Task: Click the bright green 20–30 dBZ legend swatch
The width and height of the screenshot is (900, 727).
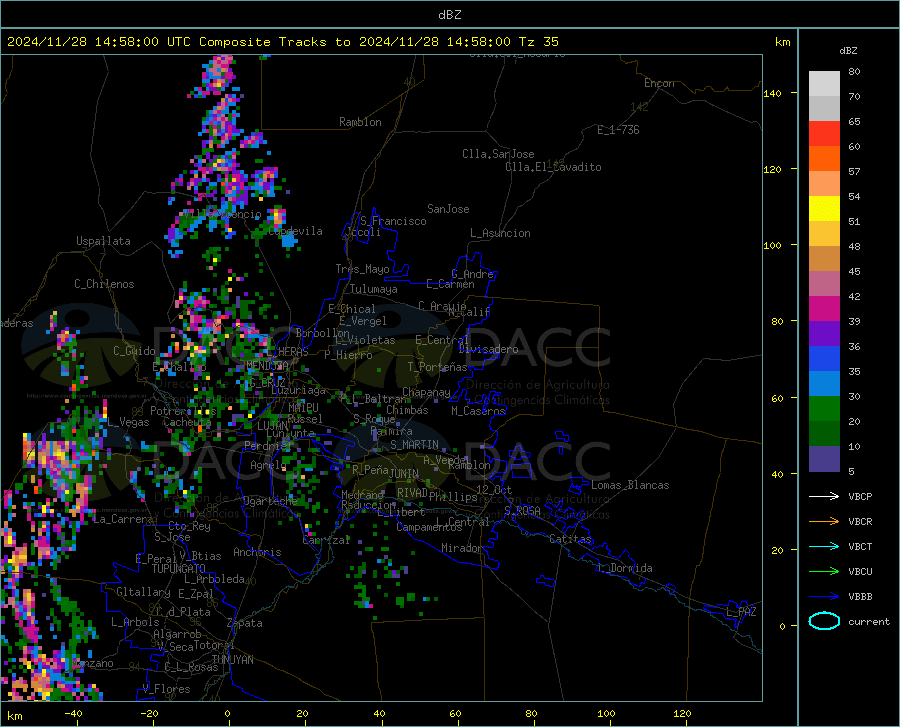Action: (x=824, y=409)
